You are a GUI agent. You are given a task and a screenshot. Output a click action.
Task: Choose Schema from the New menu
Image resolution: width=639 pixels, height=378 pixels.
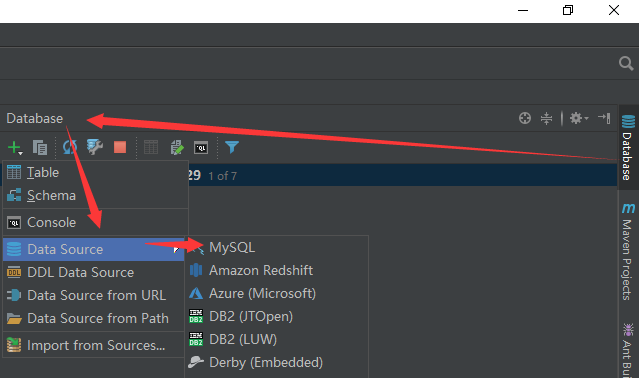click(95, 196)
